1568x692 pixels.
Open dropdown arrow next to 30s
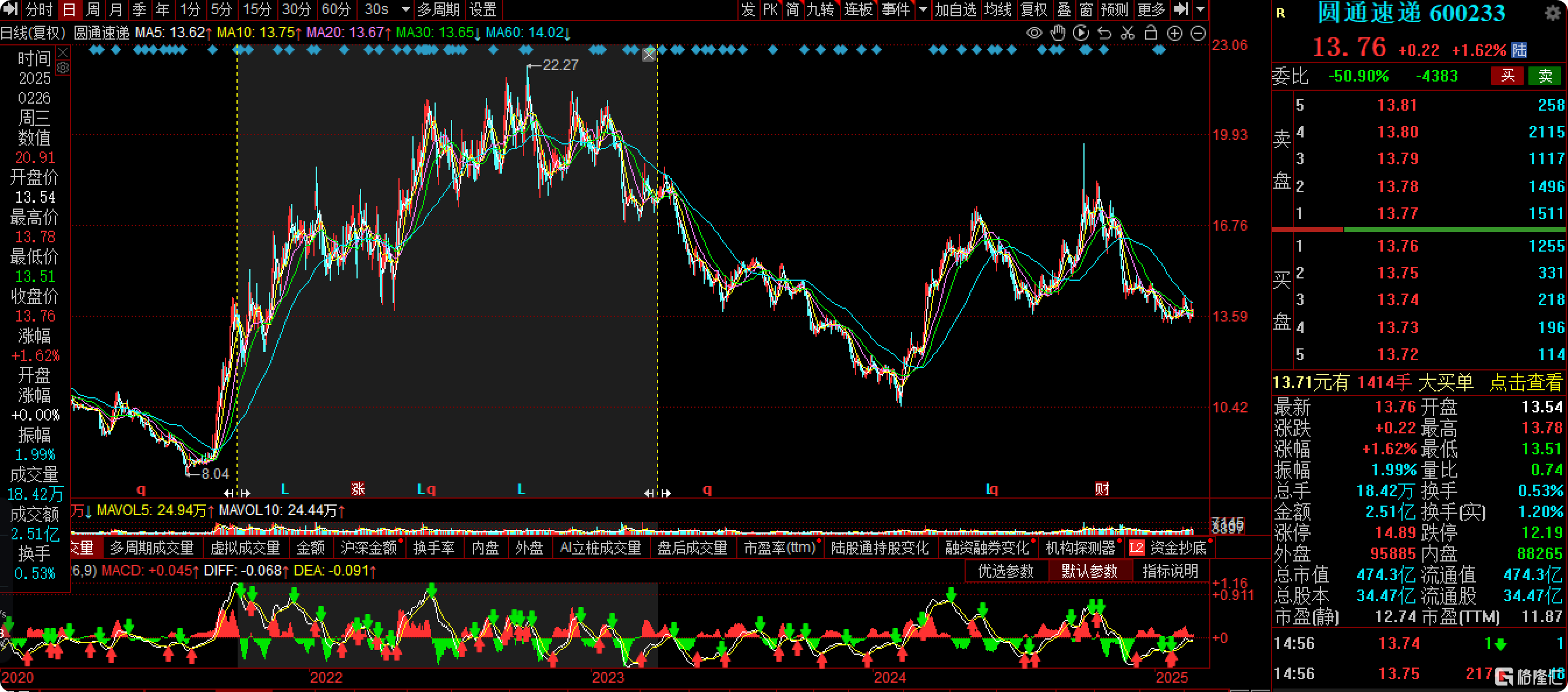(406, 9)
